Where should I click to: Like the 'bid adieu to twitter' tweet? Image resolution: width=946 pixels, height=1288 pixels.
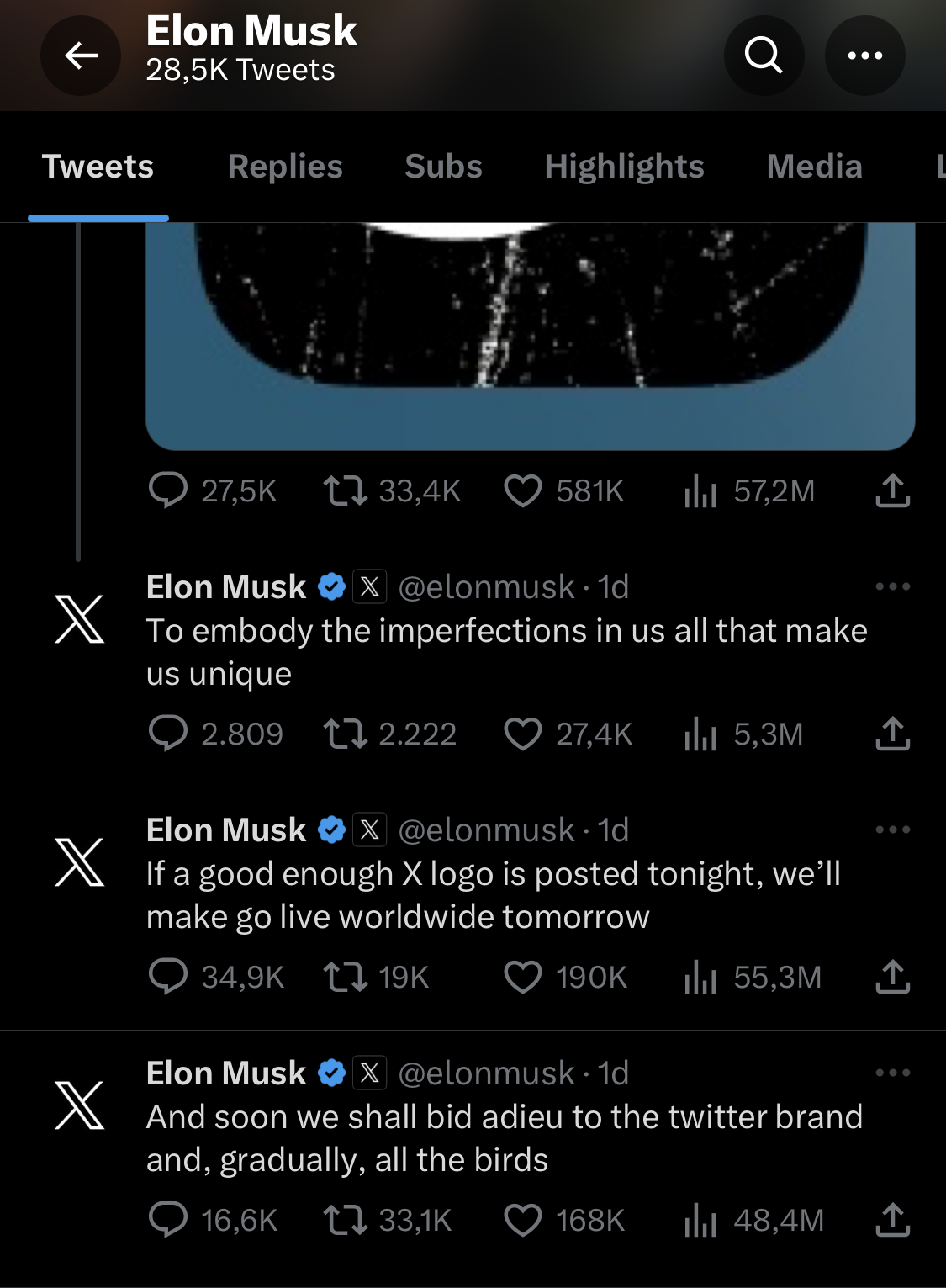click(522, 1221)
